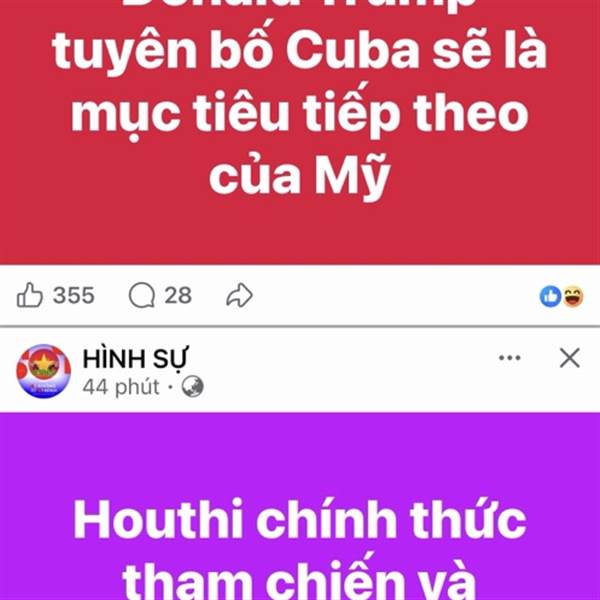Check the globe public audience icon
This screenshot has height=600, width=600.
tap(192, 386)
